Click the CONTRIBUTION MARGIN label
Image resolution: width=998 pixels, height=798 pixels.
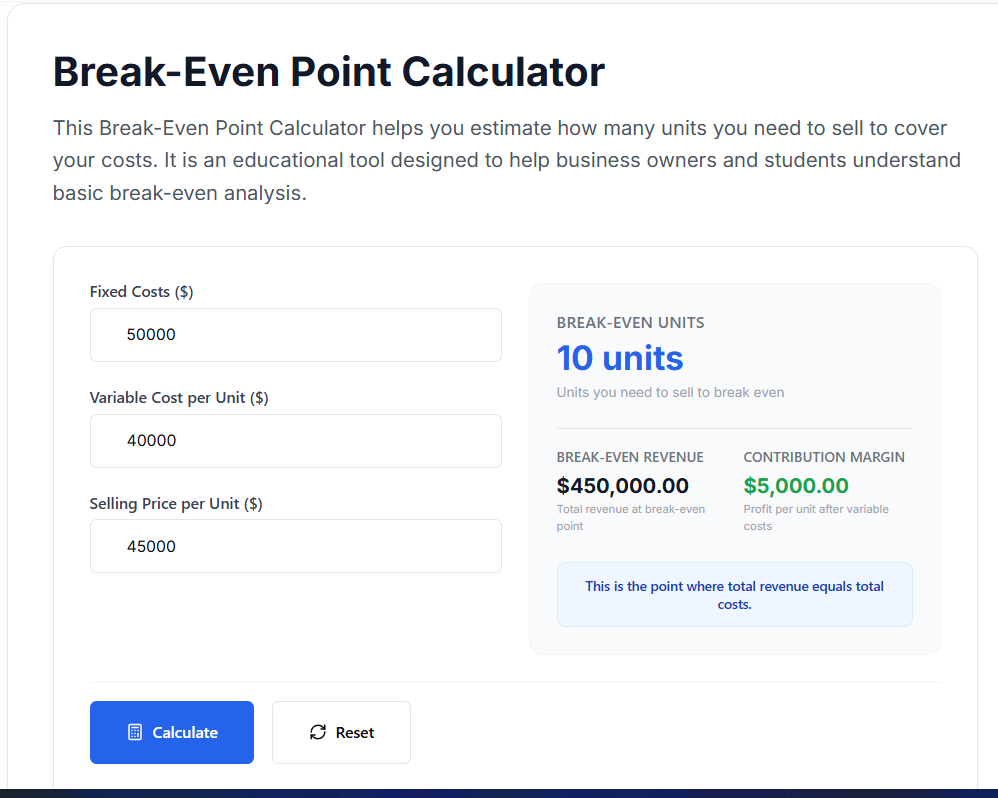tap(824, 456)
